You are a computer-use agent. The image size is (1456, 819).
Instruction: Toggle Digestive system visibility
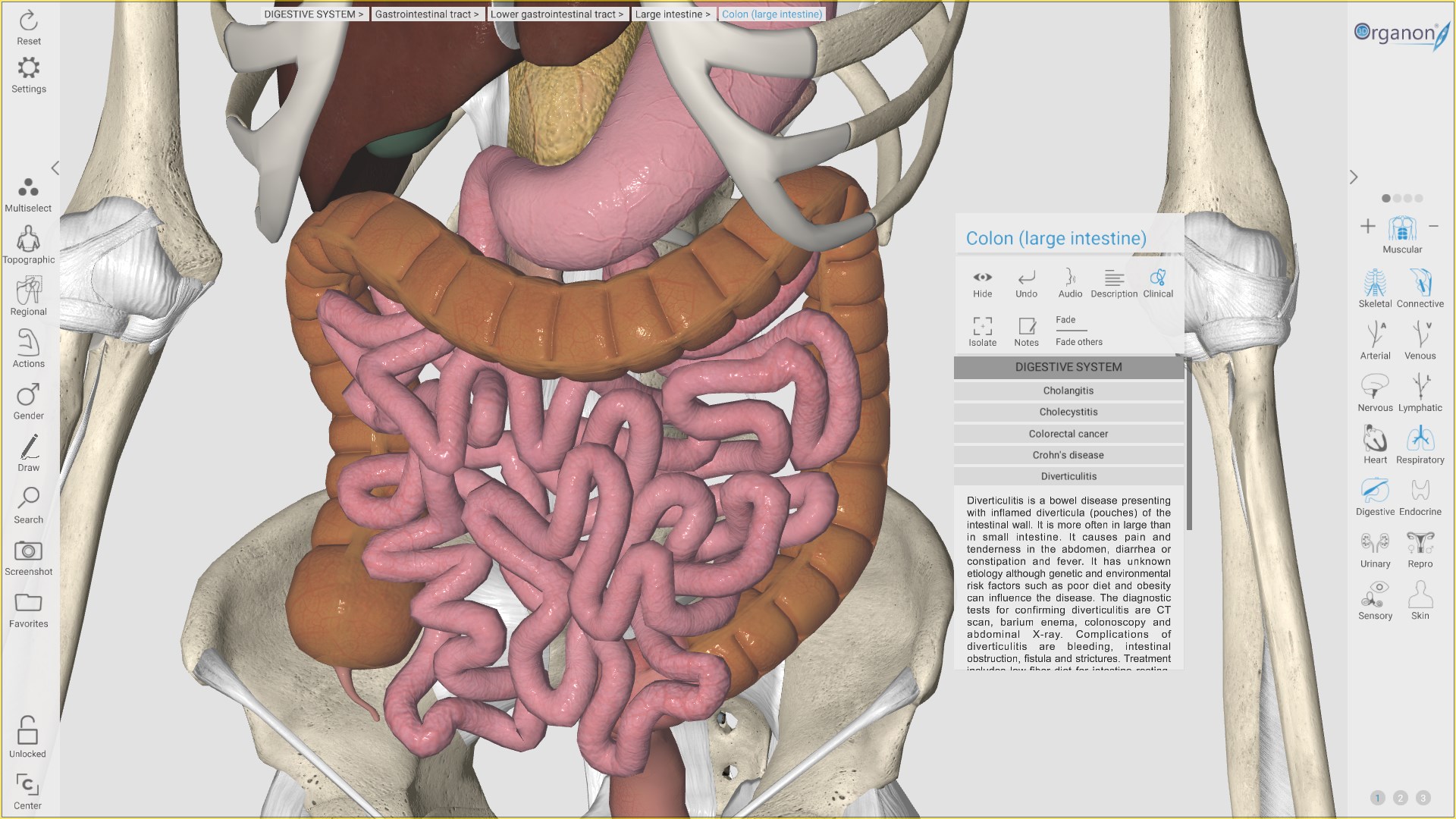coord(1374,491)
